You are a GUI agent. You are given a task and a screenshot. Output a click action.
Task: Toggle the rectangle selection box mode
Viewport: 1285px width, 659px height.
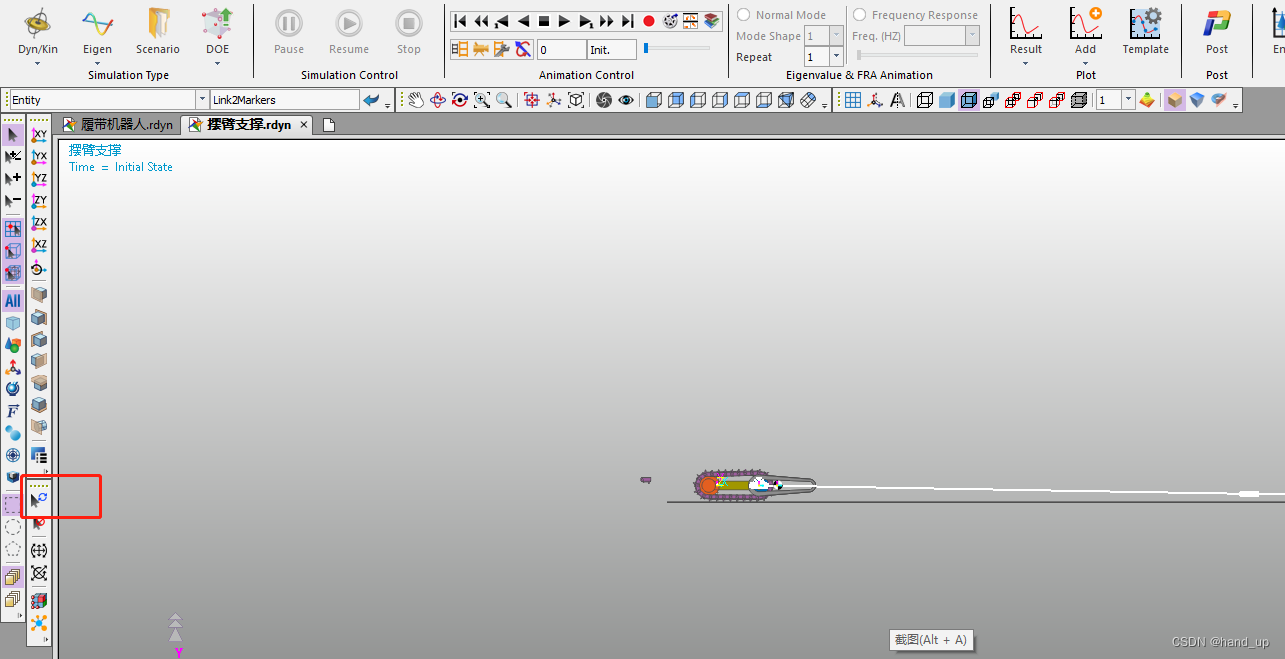(x=13, y=505)
